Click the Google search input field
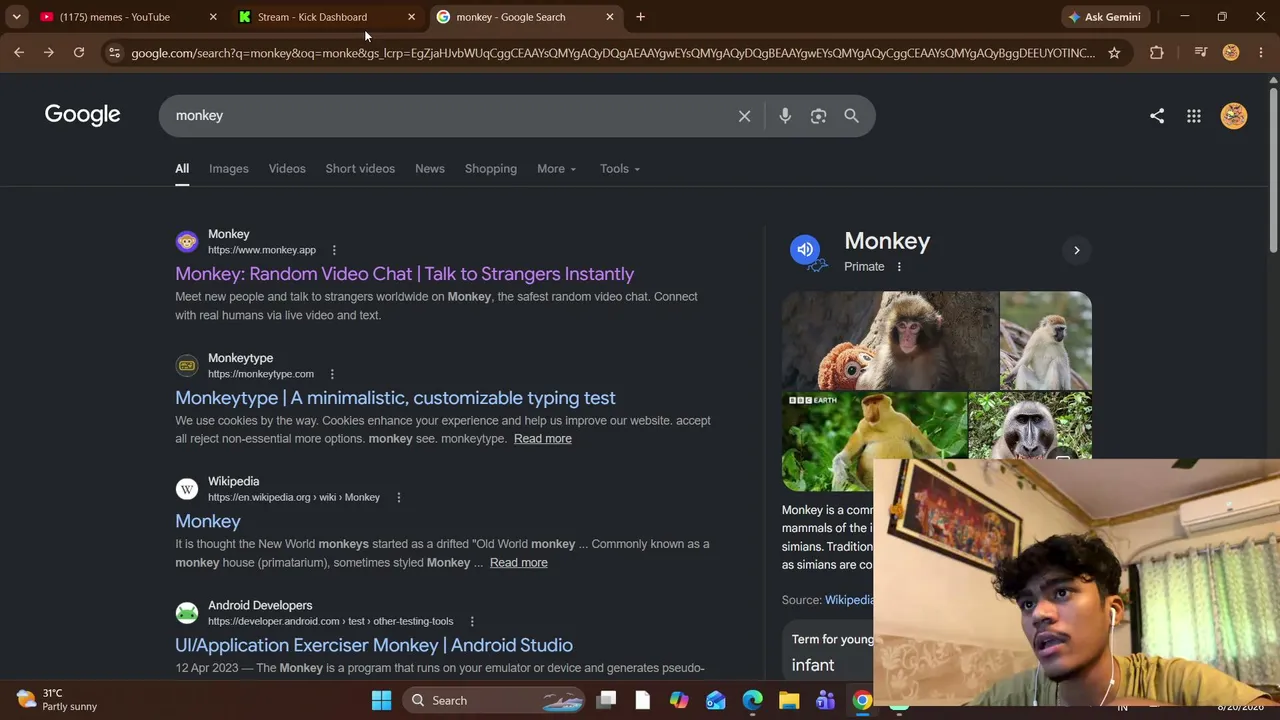The height and width of the screenshot is (720, 1280). point(450,116)
